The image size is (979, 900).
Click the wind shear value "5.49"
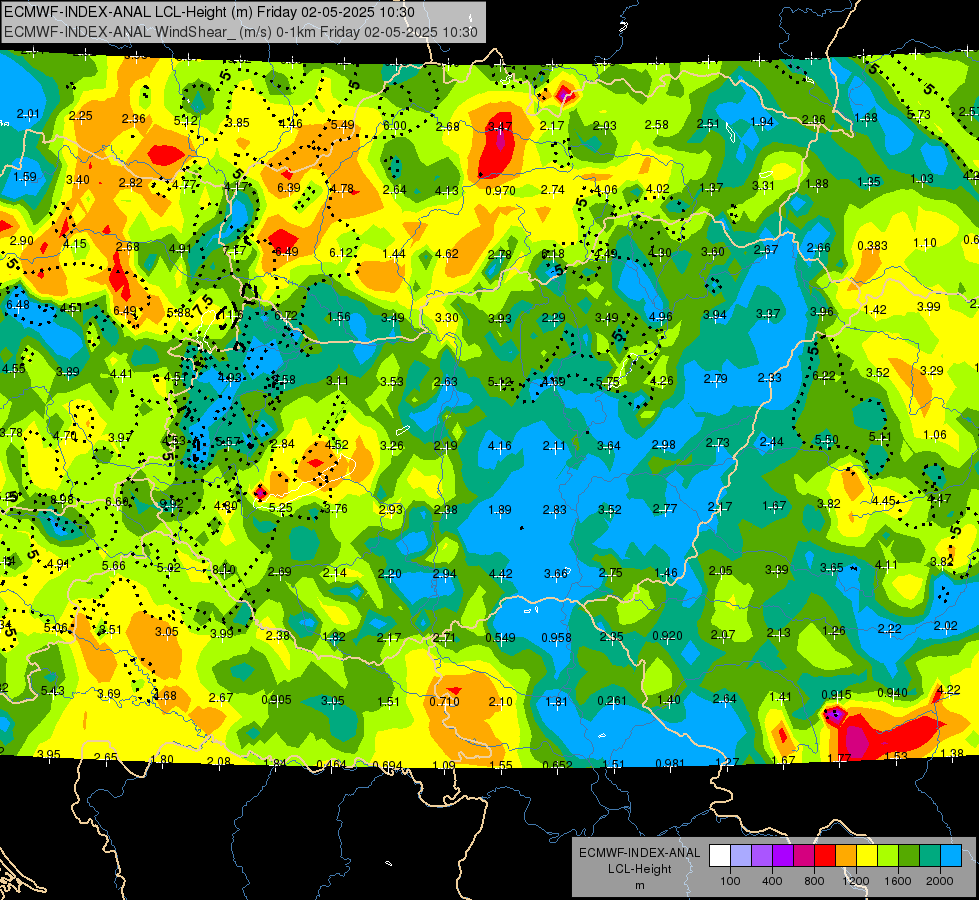tap(342, 125)
